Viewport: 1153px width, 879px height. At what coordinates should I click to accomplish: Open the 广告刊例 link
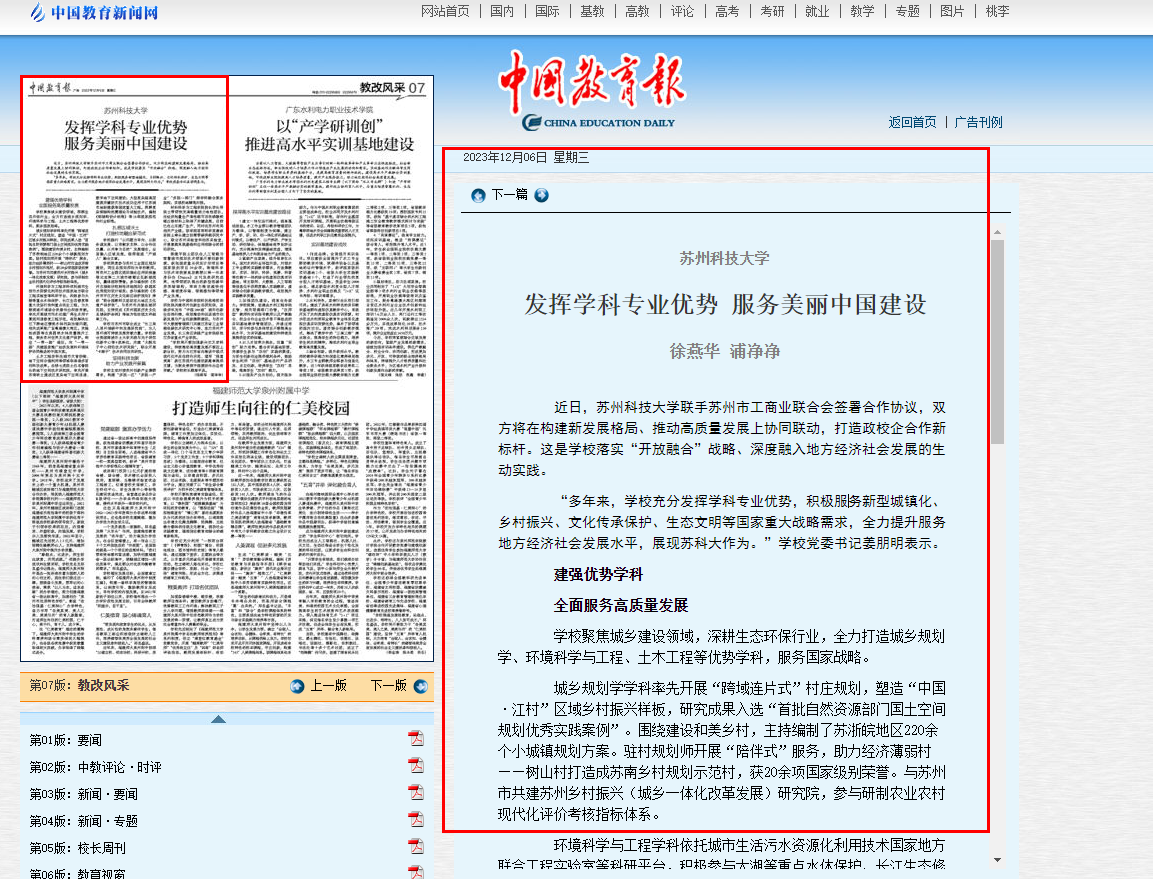(x=978, y=122)
